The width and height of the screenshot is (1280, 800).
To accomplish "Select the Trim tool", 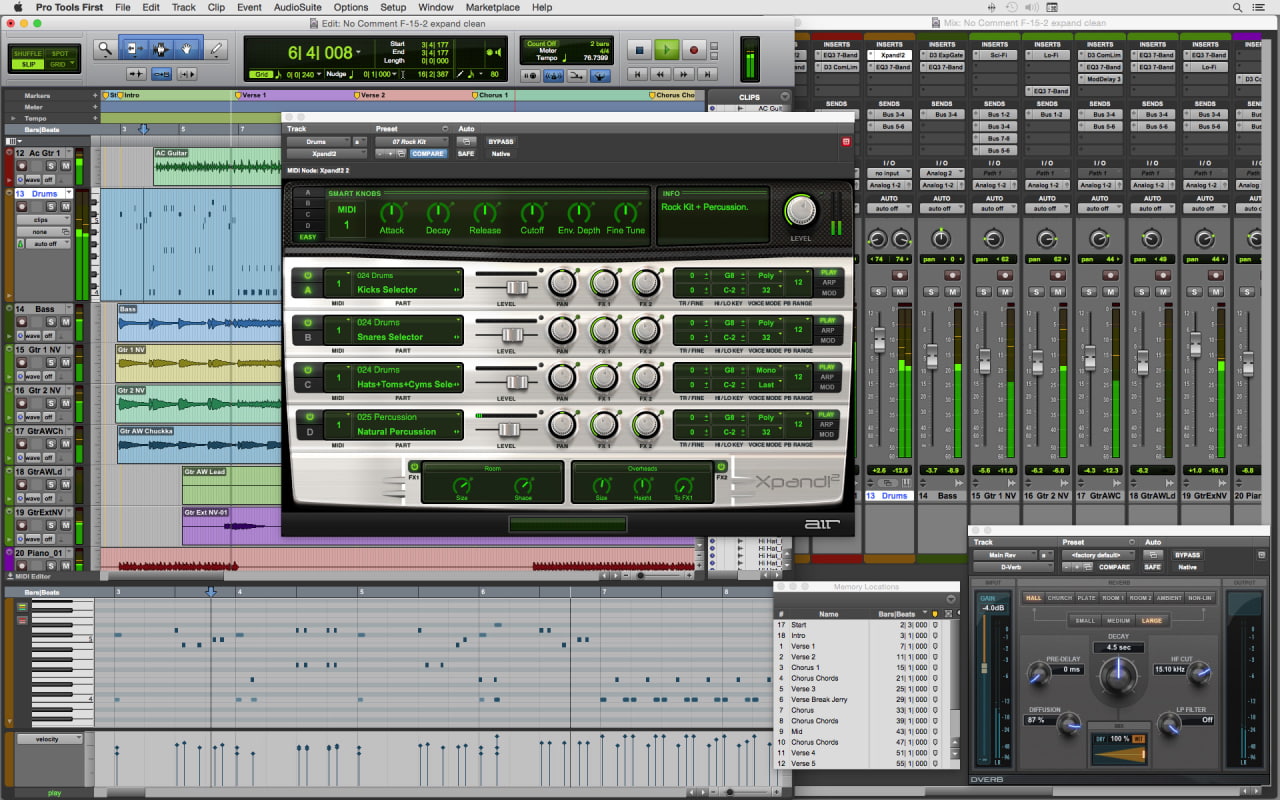I will [135, 47].
